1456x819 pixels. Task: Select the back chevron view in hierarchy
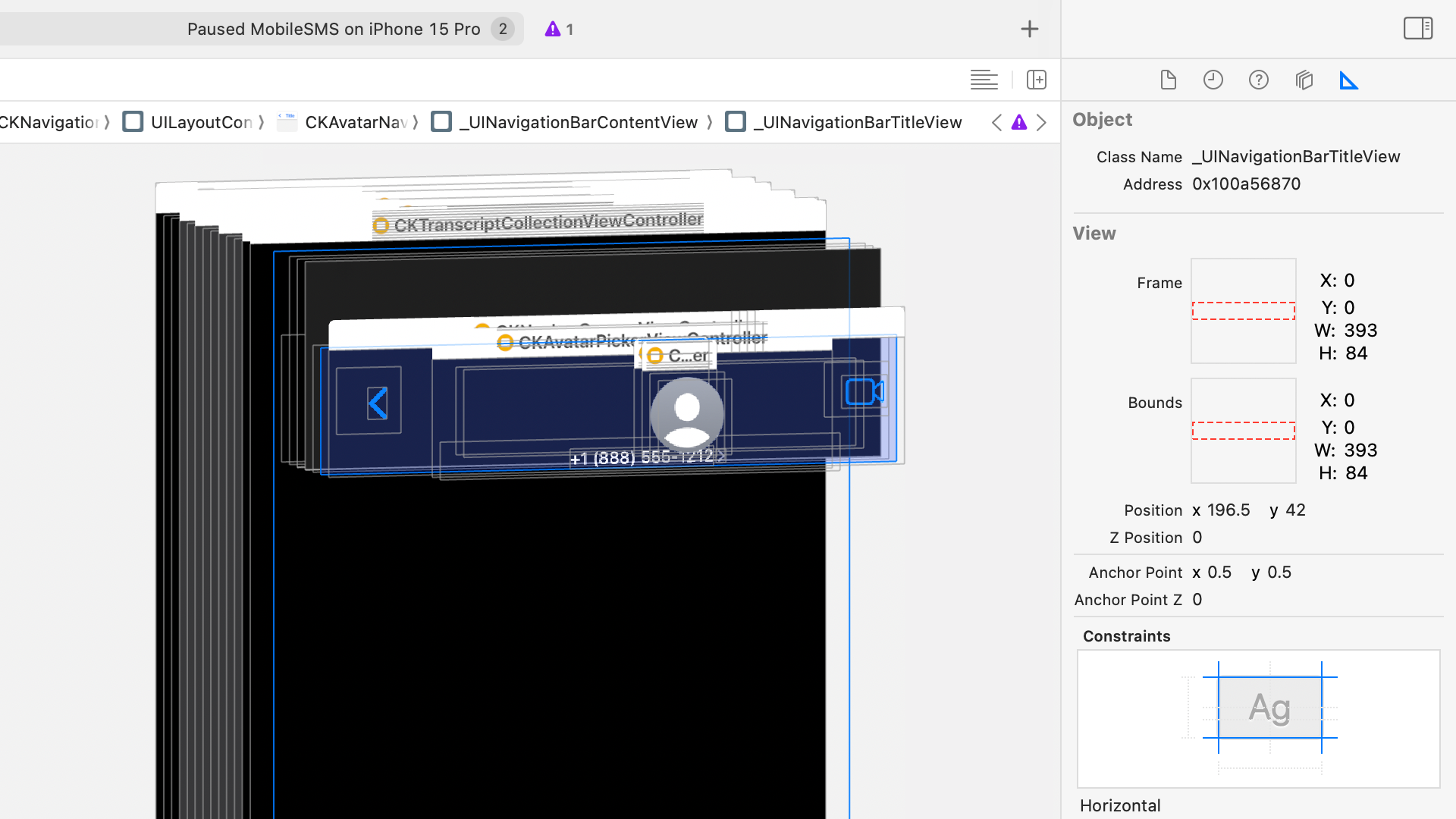(x=377, y=403)
